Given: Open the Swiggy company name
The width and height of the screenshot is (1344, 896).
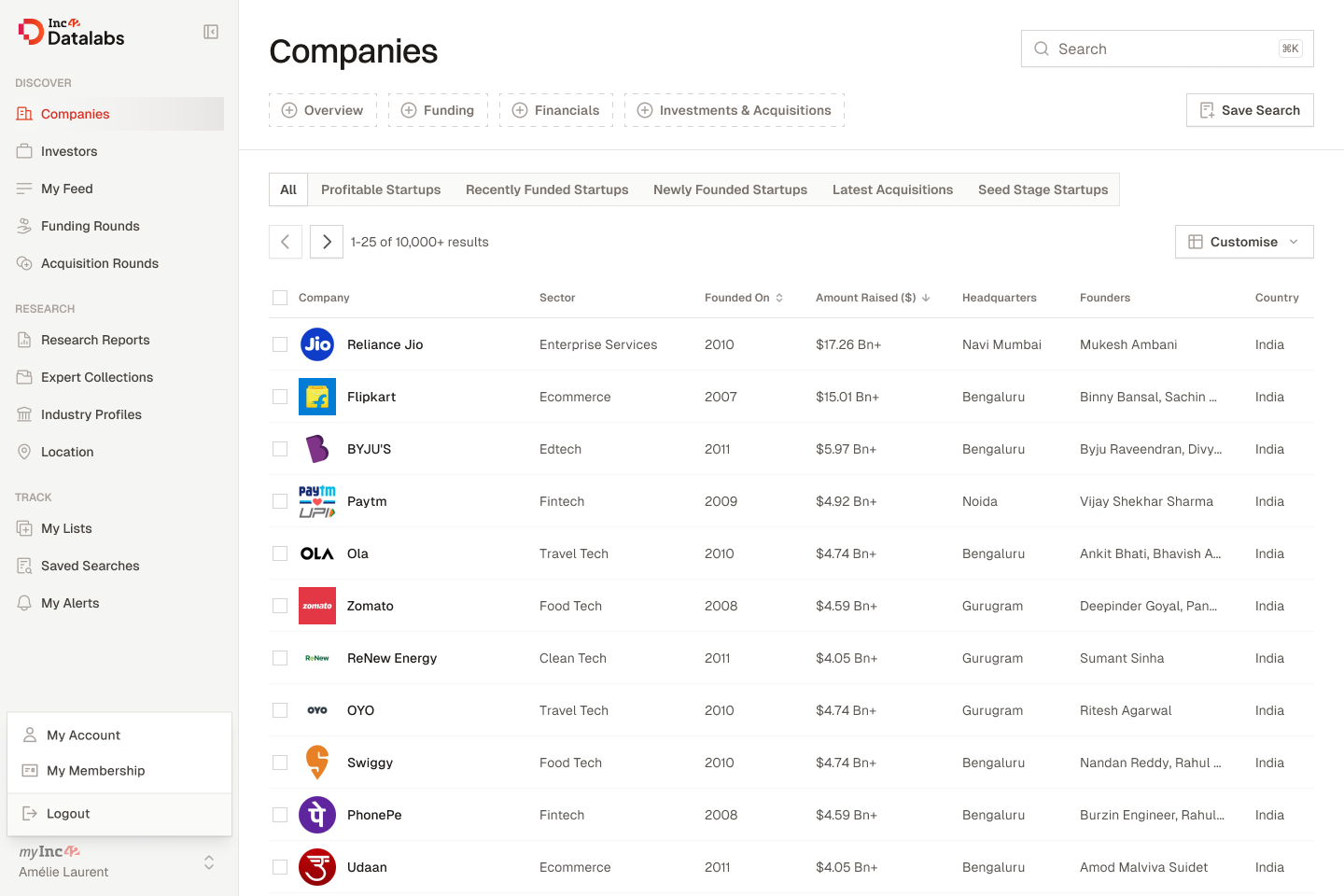Looking at the screenshot, I should (x=370, y=763).
